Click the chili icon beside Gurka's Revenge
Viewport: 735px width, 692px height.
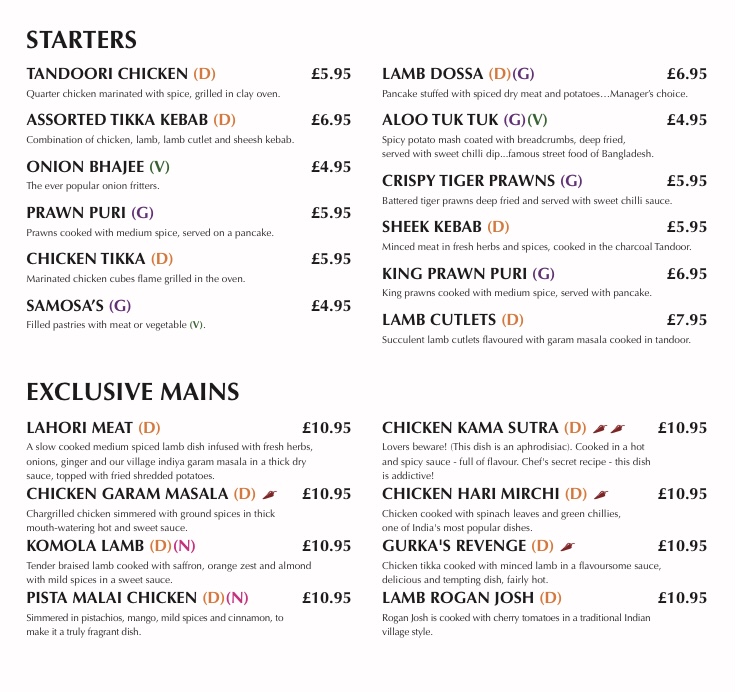[568, 546]
